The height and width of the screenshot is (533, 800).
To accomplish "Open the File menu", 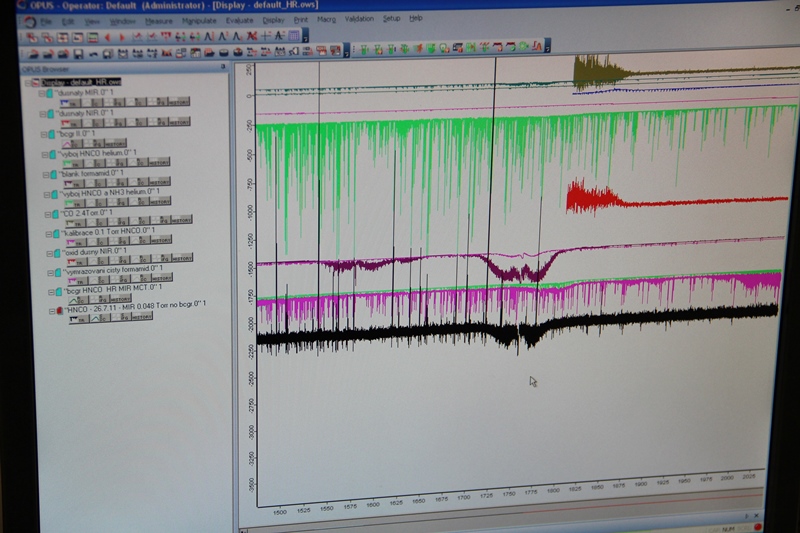I will [46, 22].
